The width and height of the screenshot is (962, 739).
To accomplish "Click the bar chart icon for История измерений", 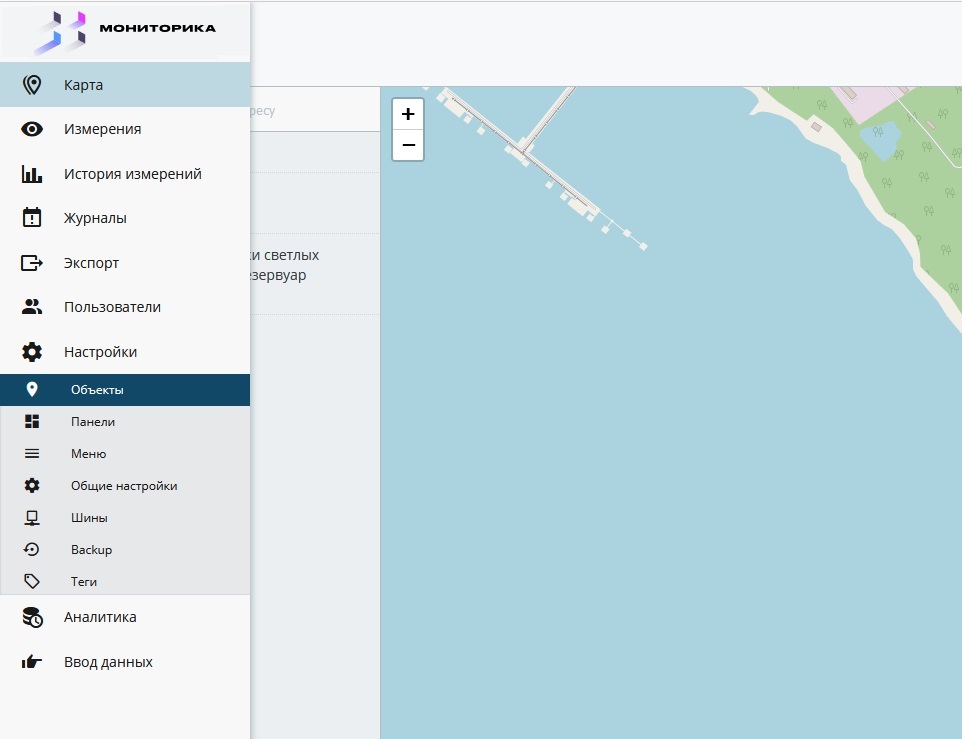I will coord(32,174).
